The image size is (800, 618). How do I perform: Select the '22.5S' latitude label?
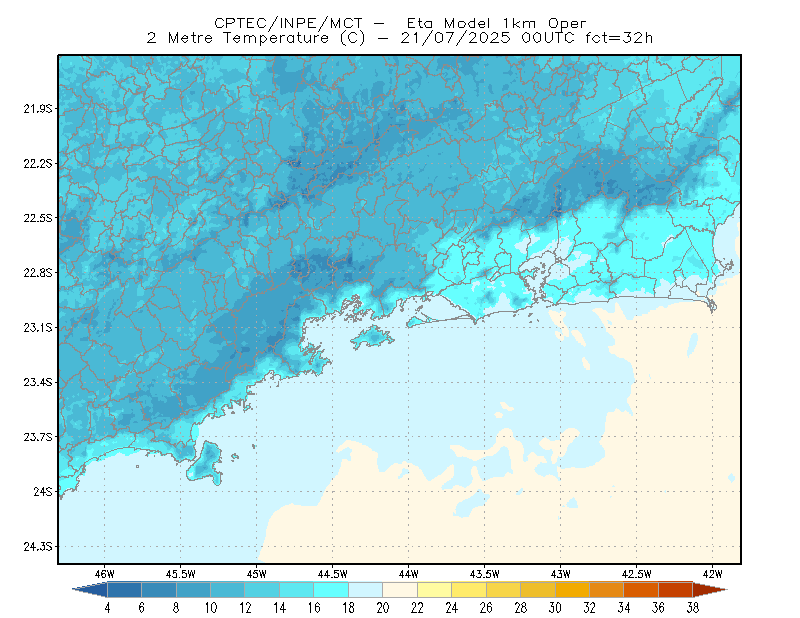coord(38,218)
